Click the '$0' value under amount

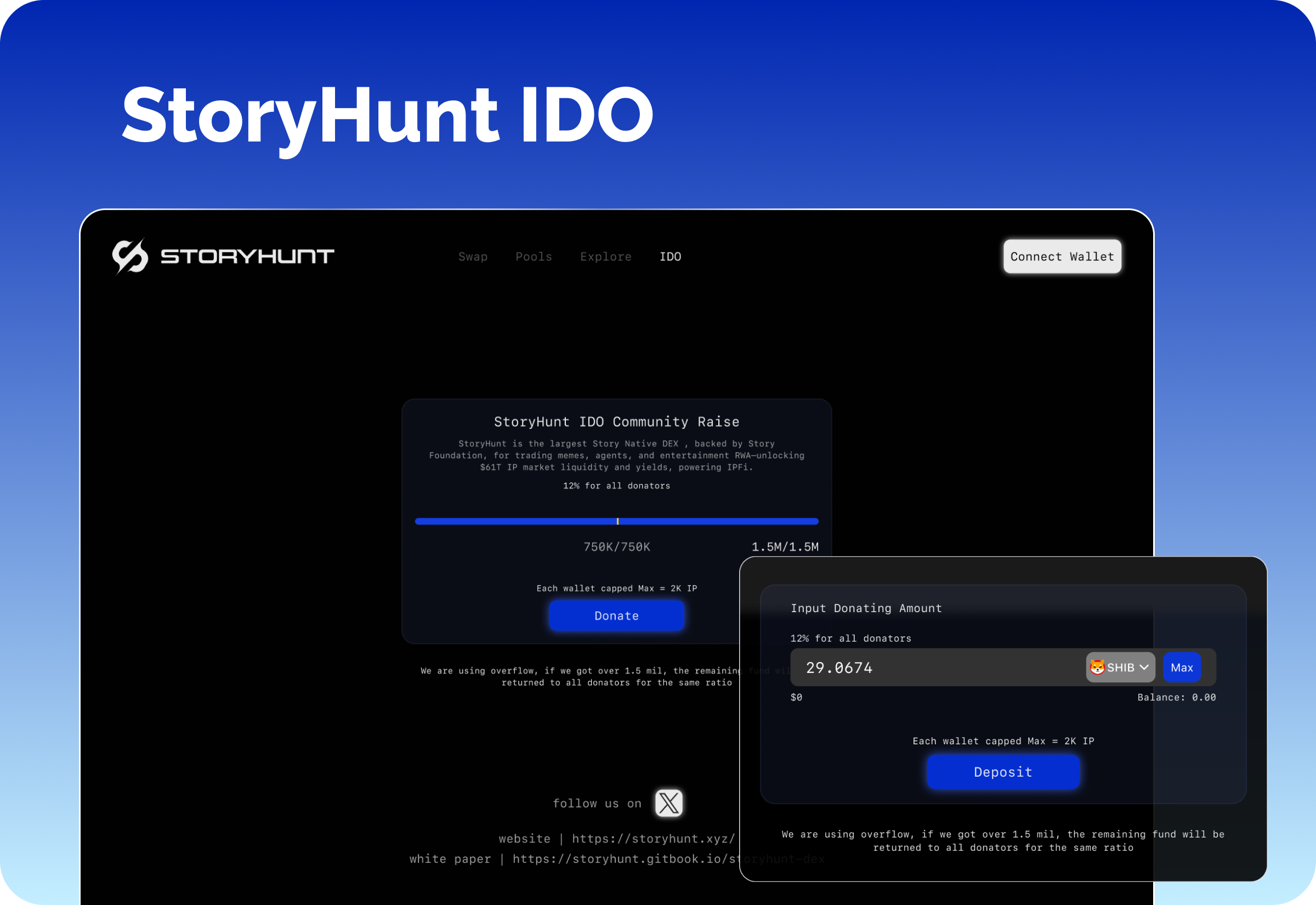[x=796, y=698]
